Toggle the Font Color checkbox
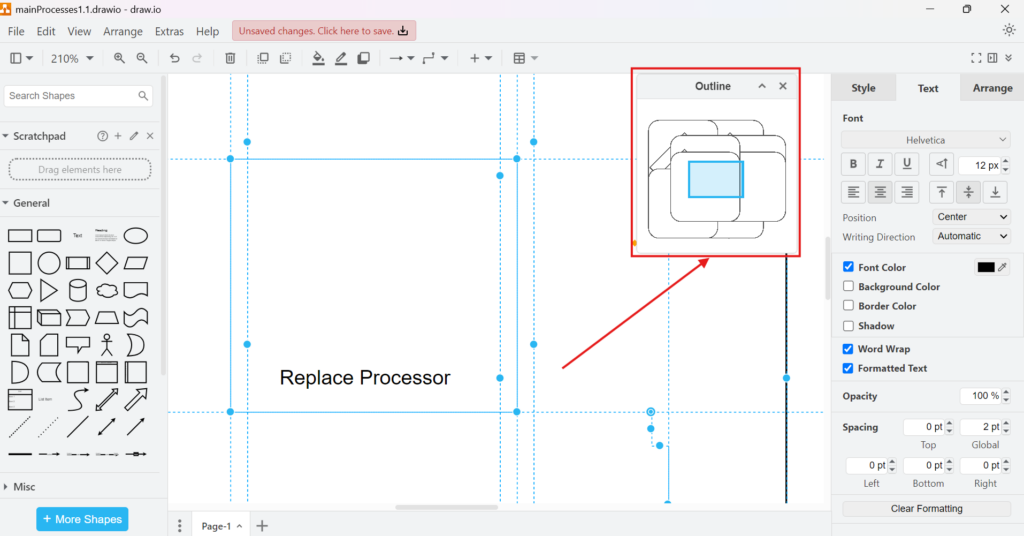This screenshot has height=536, width=1024. pyautogui.click(x=848, y=266)
